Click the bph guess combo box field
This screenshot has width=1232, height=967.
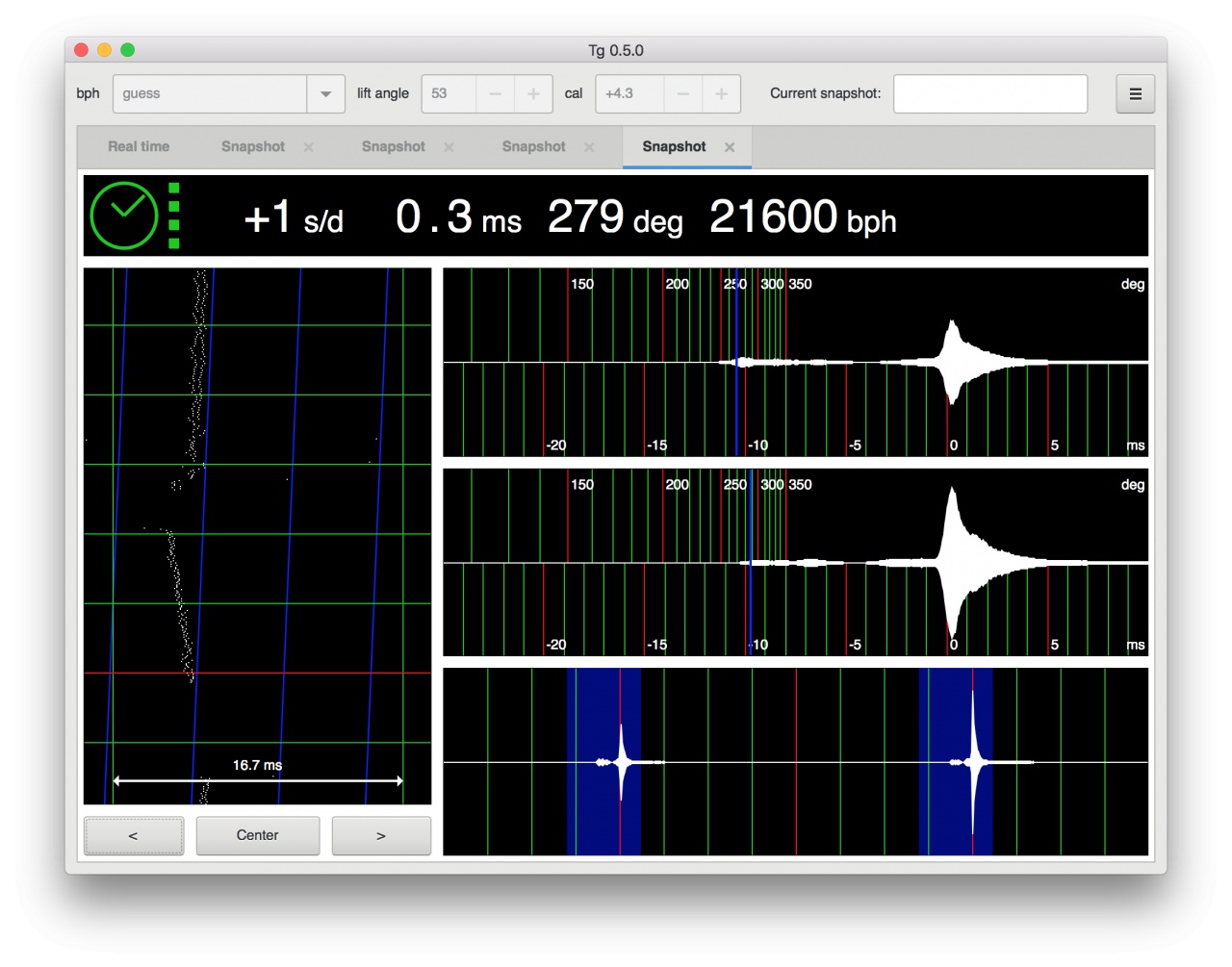point(210,94)
